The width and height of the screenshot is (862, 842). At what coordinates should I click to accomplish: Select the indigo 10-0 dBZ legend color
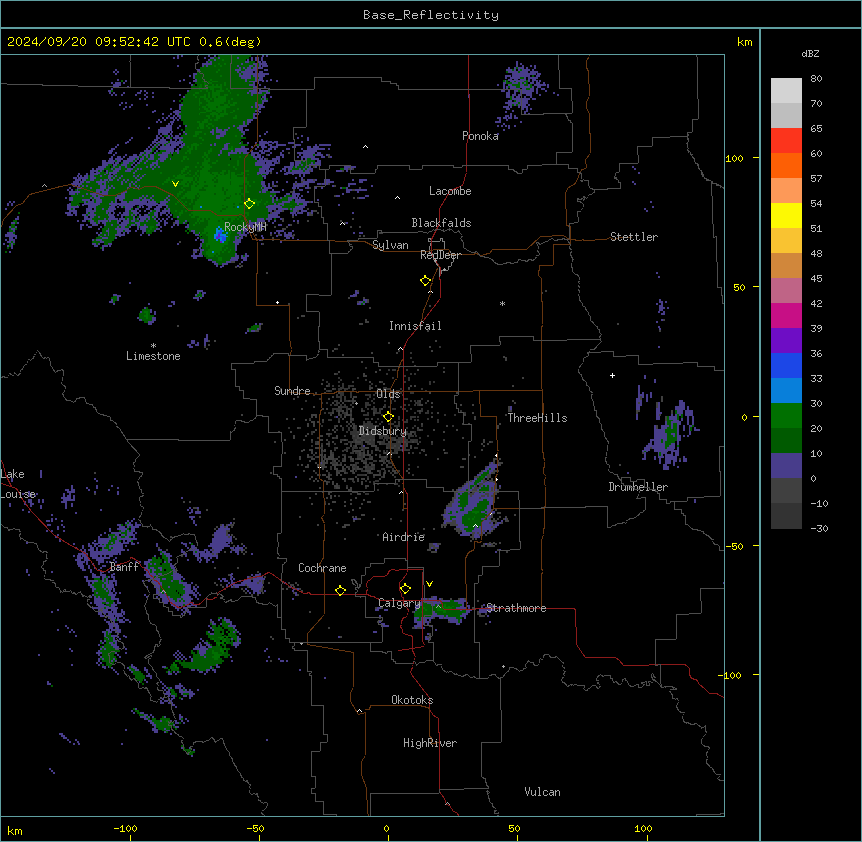(786, 466)
